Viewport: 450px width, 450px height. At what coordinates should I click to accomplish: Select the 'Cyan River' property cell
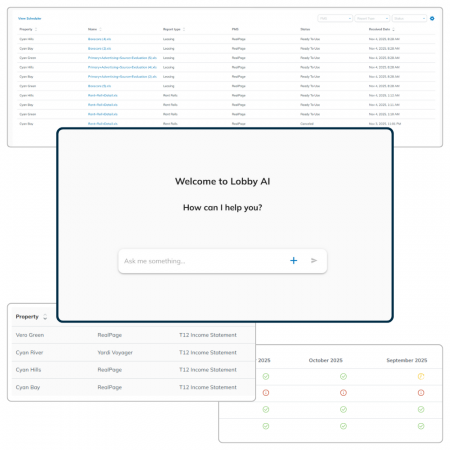pyautogui.click(x=29, y=352)
